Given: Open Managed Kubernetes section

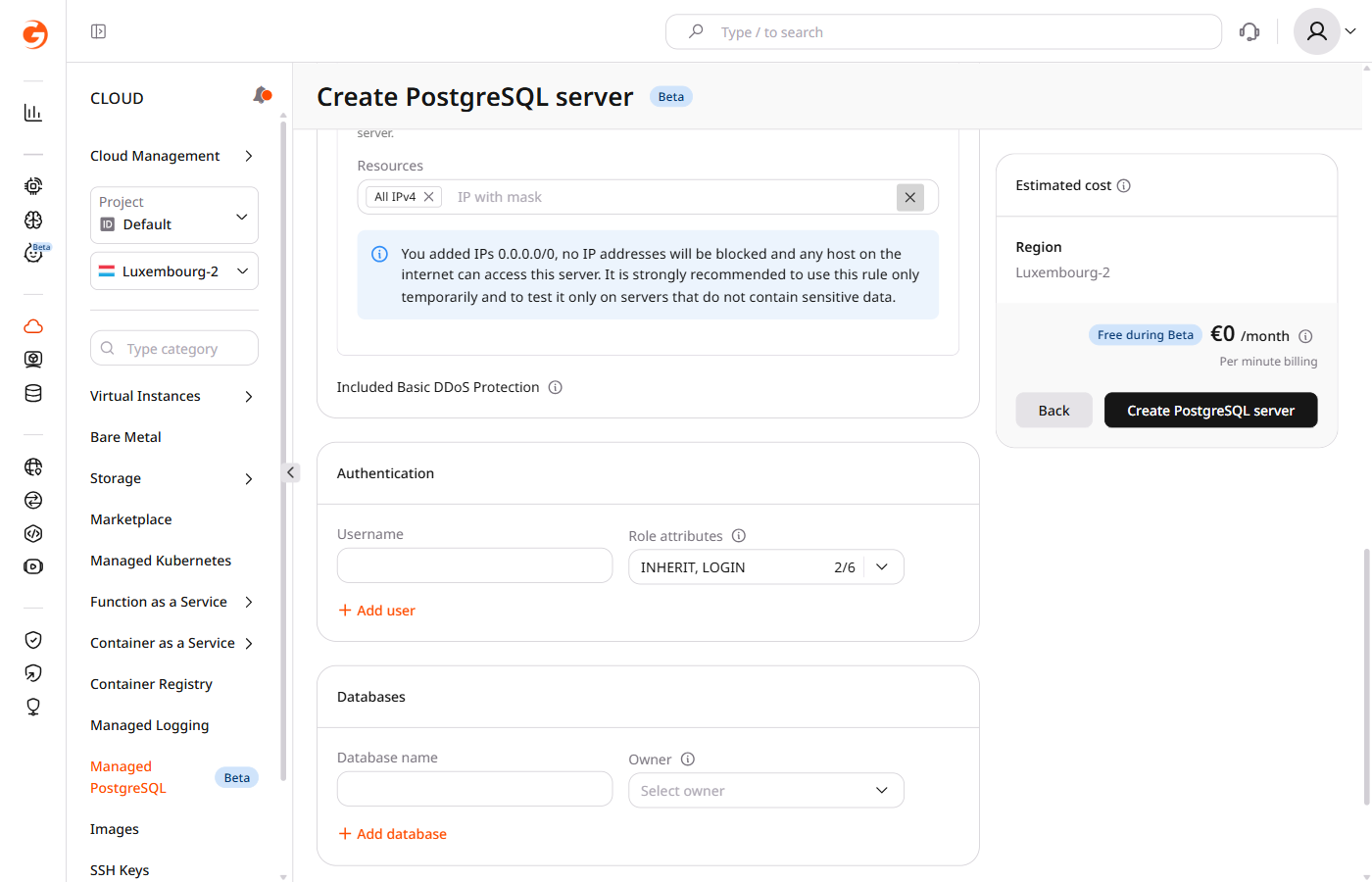Looking at the screenshot, I should point(161,561).
